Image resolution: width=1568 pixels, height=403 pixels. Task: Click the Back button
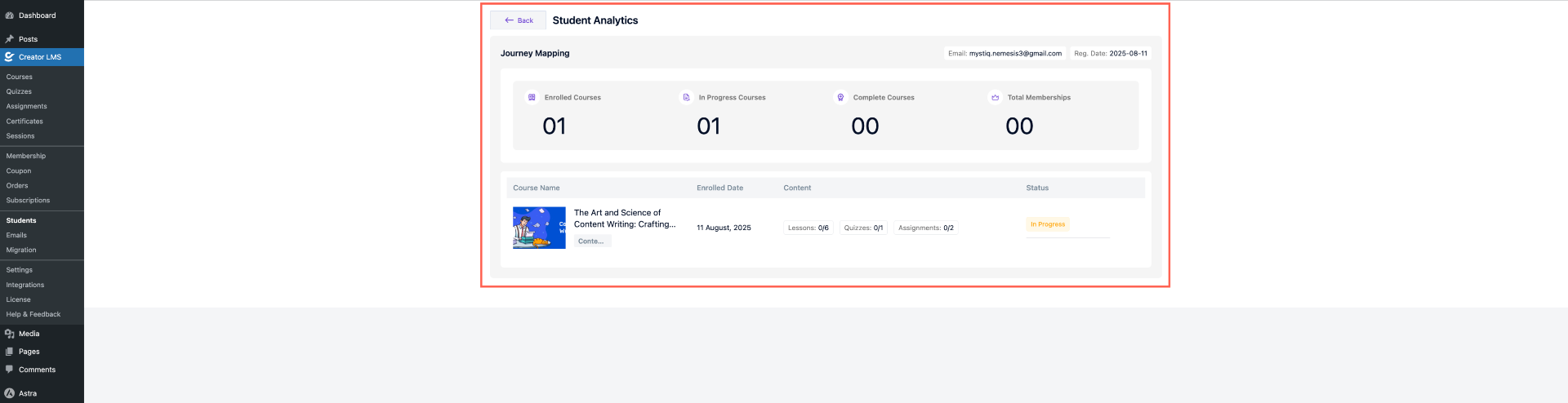(518, 20)
